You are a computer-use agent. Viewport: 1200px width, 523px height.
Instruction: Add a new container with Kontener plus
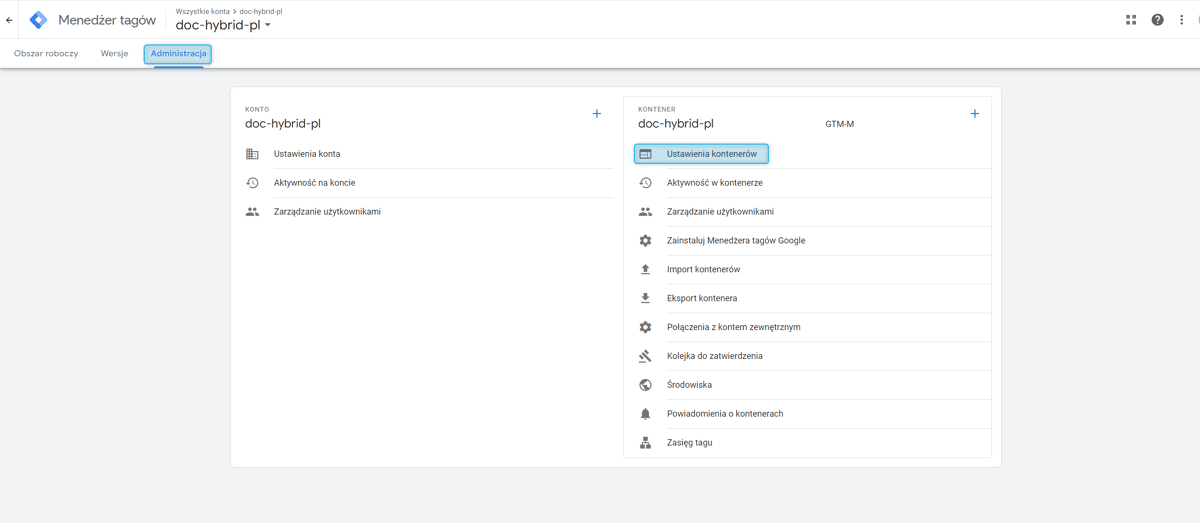click(x=975, y=114)
